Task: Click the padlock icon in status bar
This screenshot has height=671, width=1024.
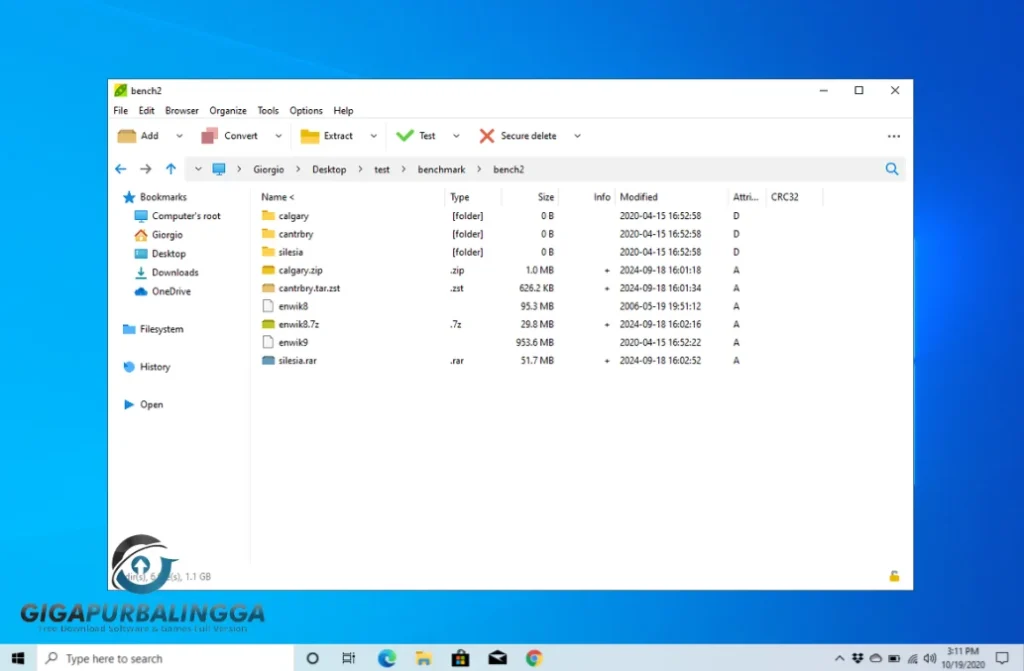Action: [x=894, y=576]
